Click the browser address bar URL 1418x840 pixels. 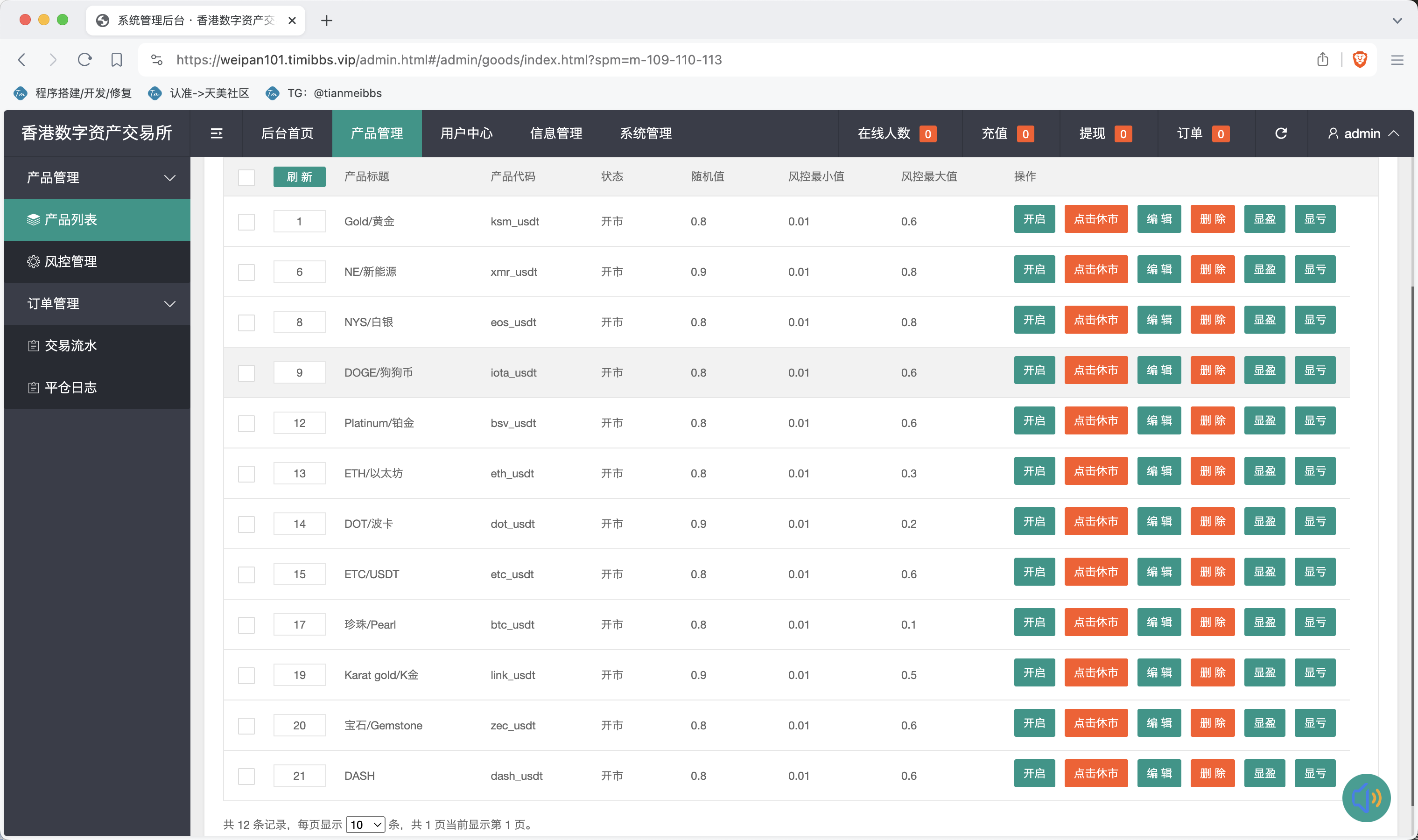click(449, 59)
